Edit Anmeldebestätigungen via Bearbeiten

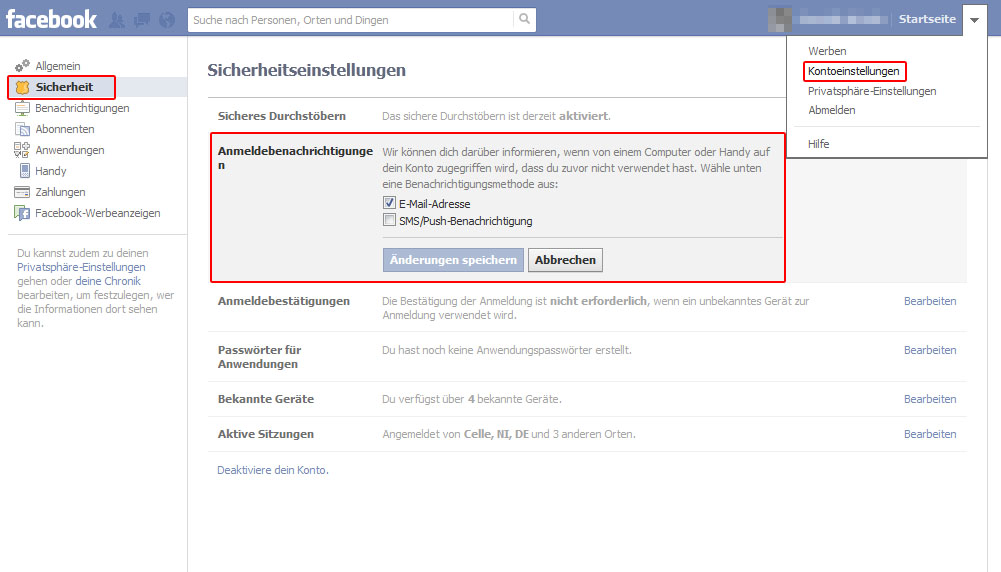tap(930, 301)
